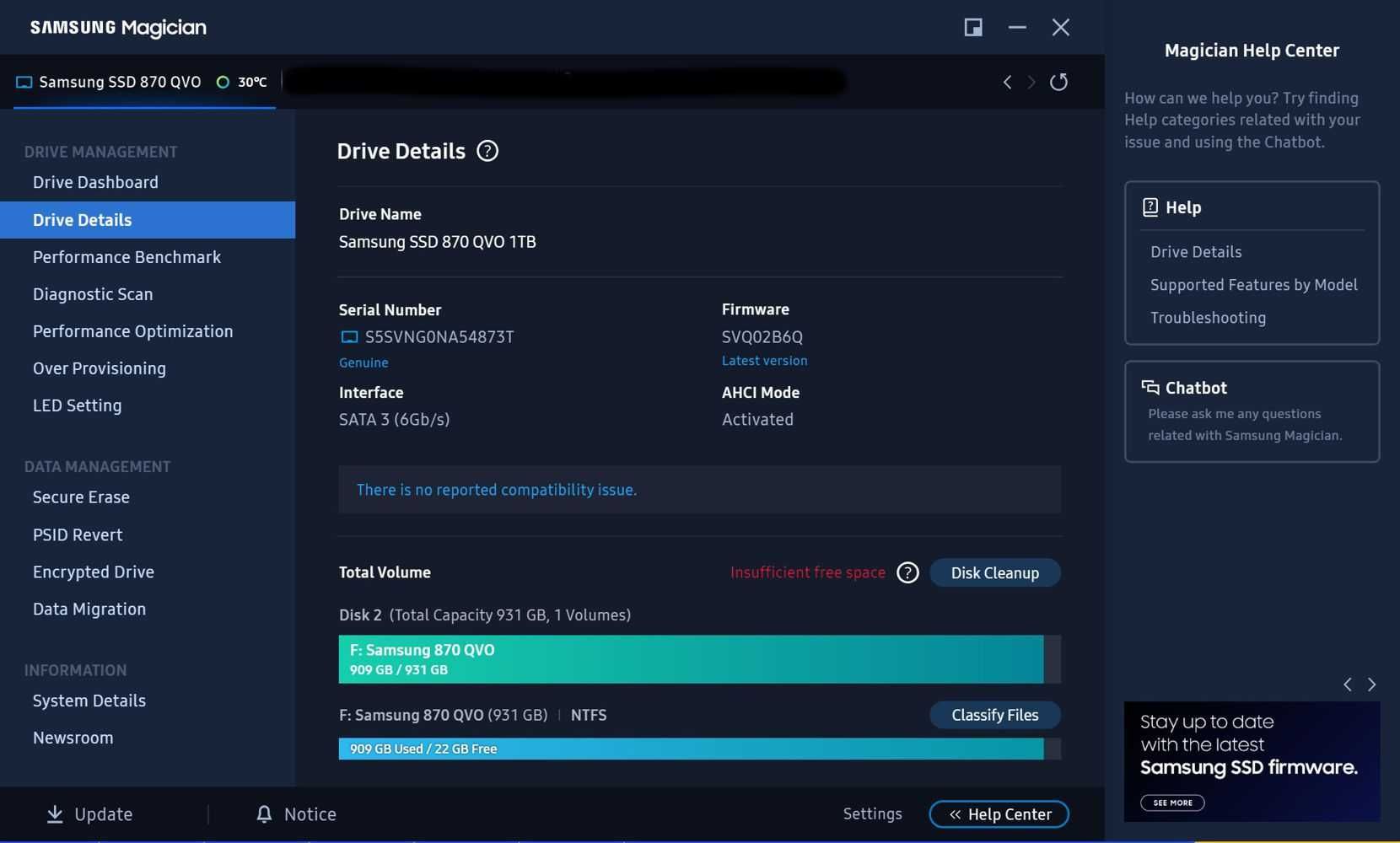Toggle the mini-mode window icon in title bar
1400x843 pixels.
pos(973,27)
